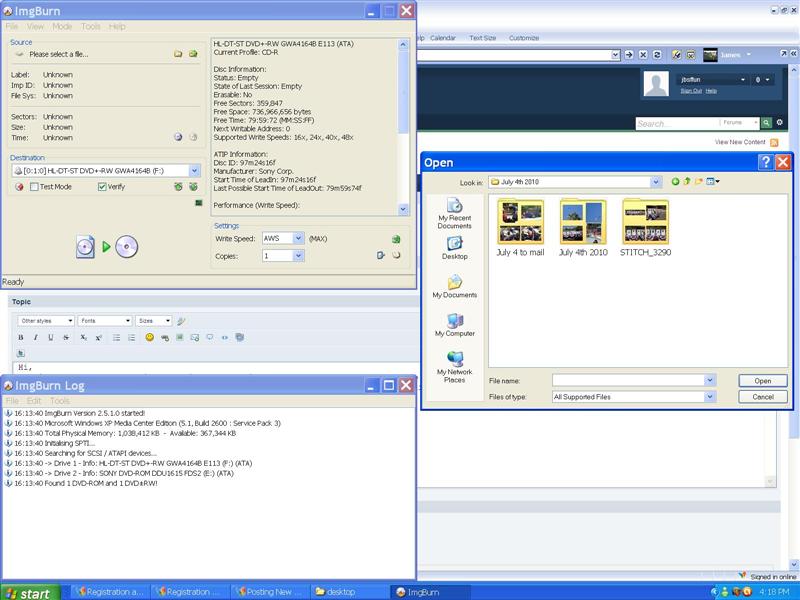Toggle underline formatting in the Topic editor
The image size is (800, 600).
click(x=51, y=337)
